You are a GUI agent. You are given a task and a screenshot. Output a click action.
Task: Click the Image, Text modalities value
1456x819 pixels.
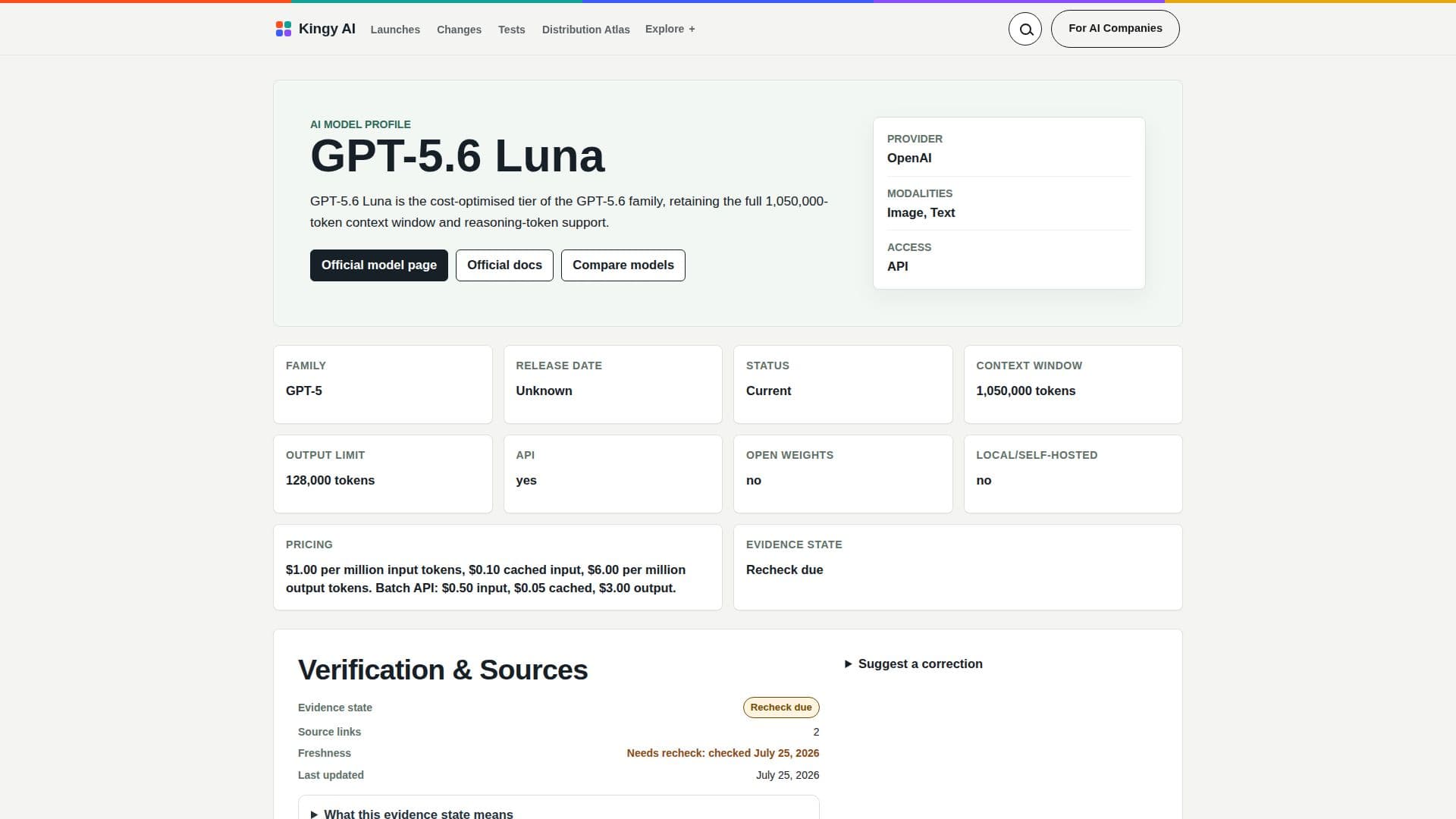point(921,213)
